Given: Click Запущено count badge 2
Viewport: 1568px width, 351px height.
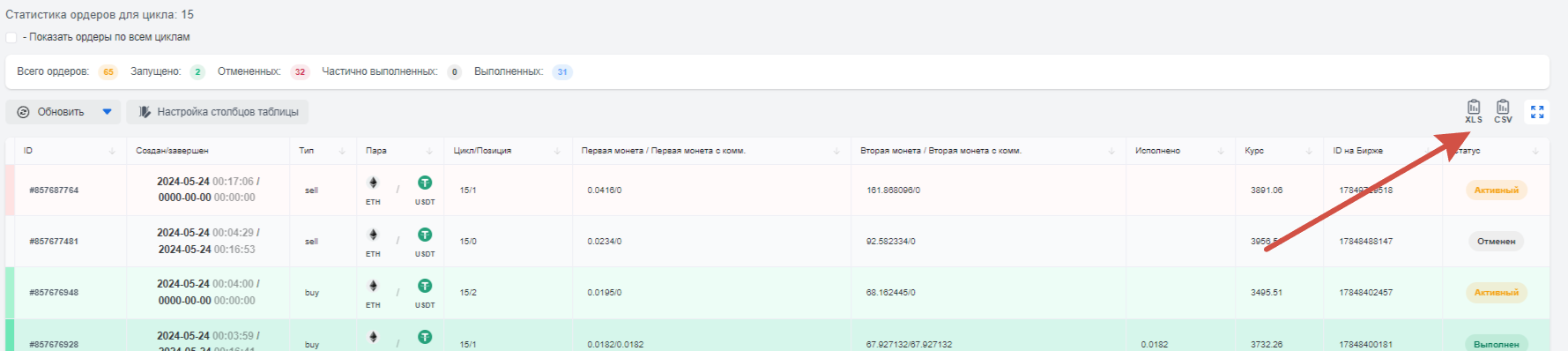Looking at the screenshot, I should coord(197,72).
